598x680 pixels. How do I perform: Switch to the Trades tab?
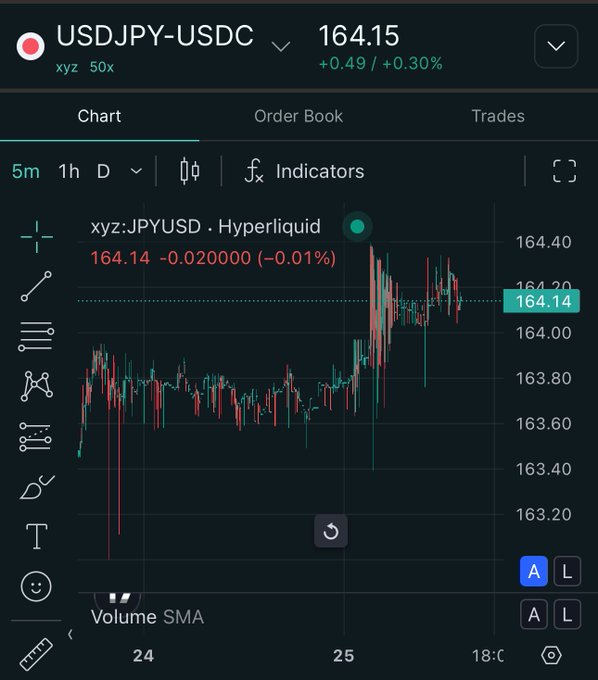coord(498,116)
